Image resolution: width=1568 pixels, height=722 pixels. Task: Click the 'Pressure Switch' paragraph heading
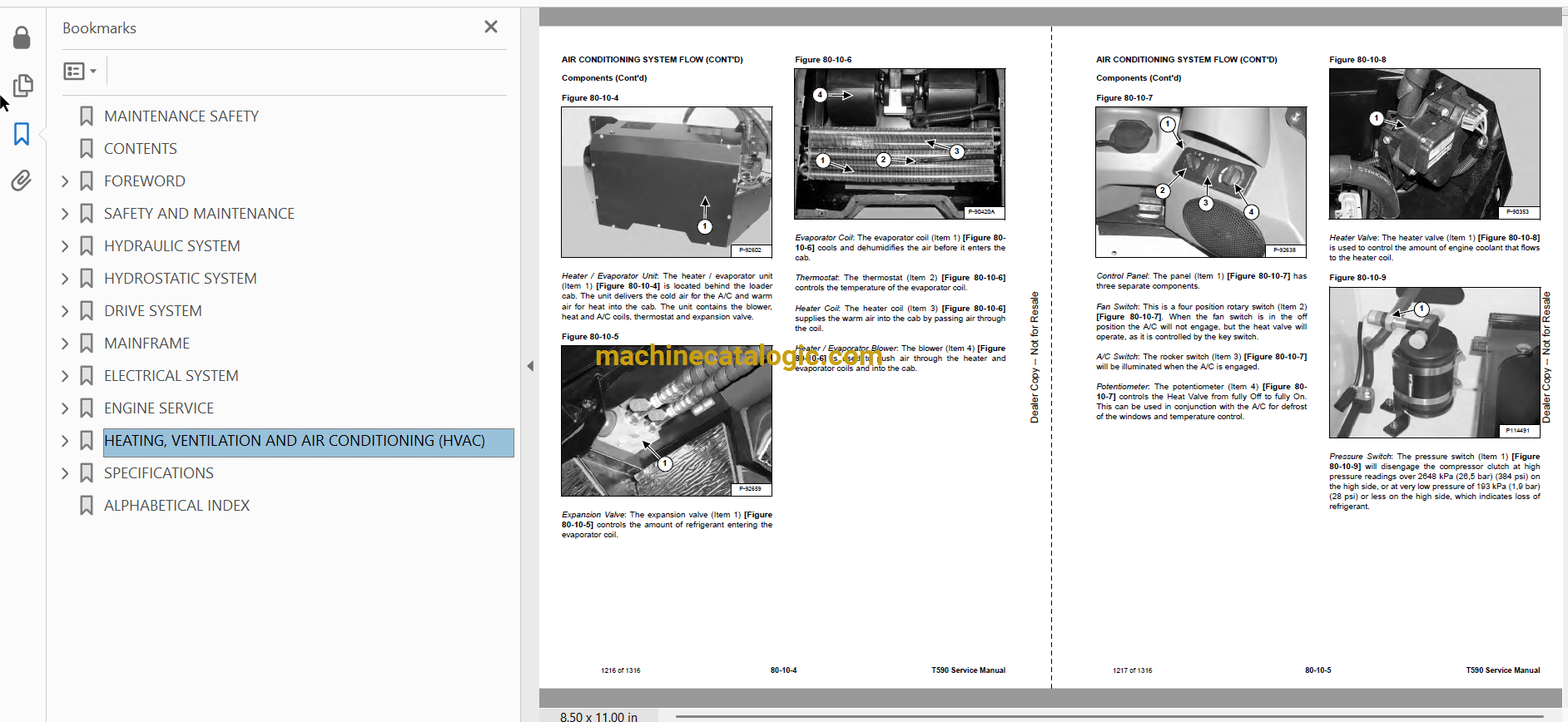[x=1361, y=457]
